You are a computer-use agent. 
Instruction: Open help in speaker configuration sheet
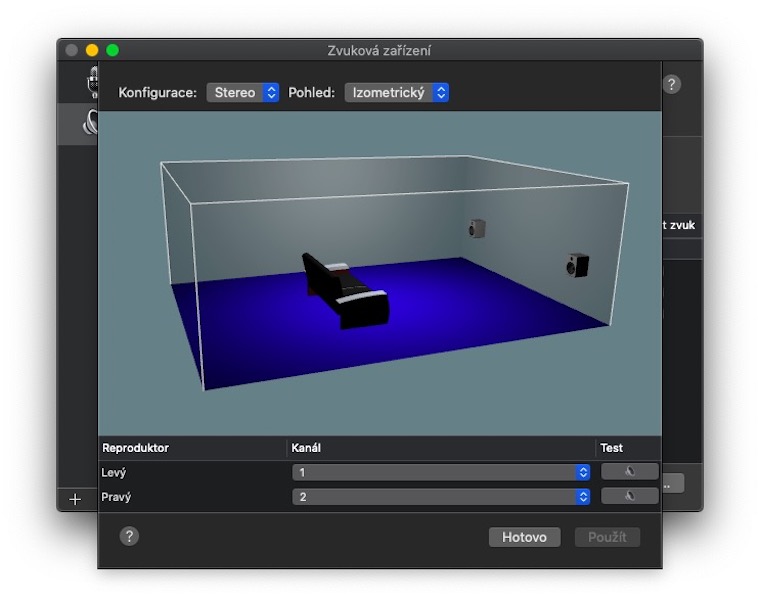click(x=129, y=536)
